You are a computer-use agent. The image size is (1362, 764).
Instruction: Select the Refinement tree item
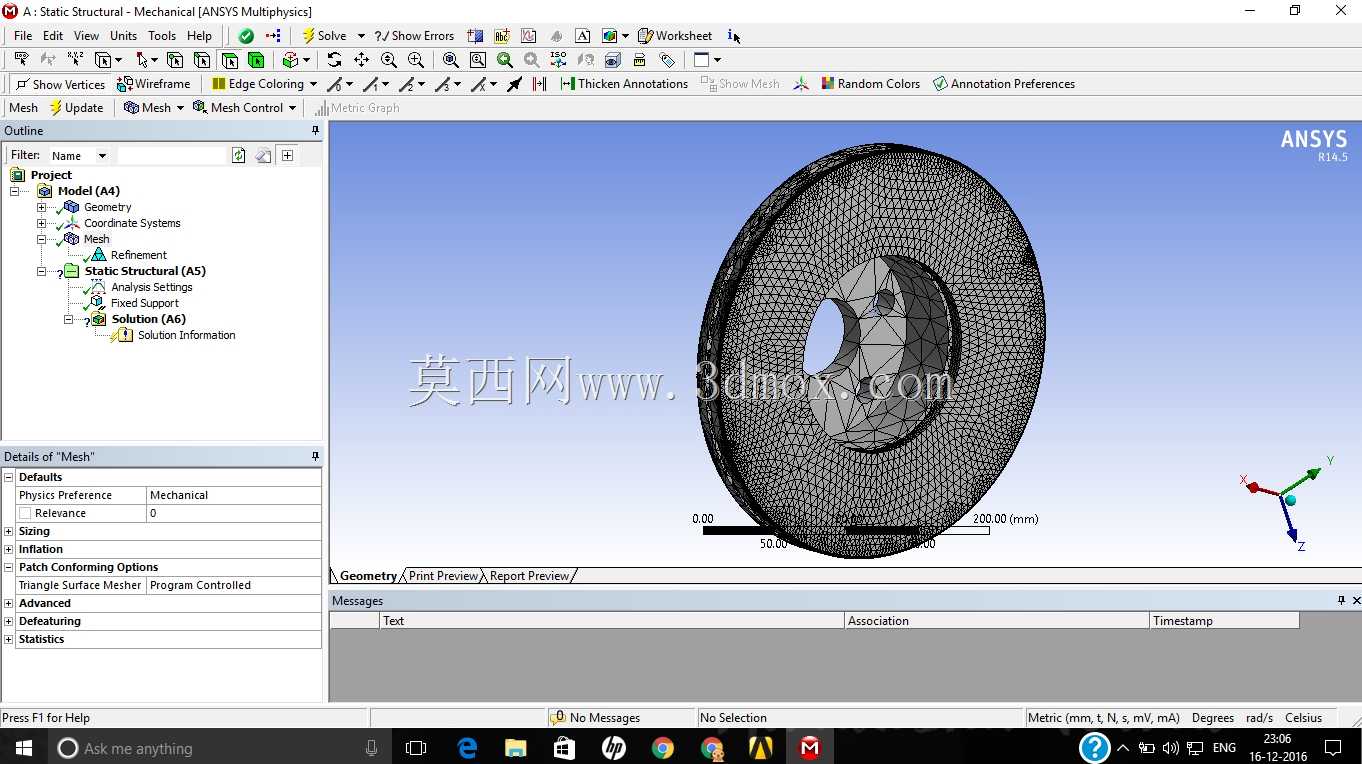139,255
